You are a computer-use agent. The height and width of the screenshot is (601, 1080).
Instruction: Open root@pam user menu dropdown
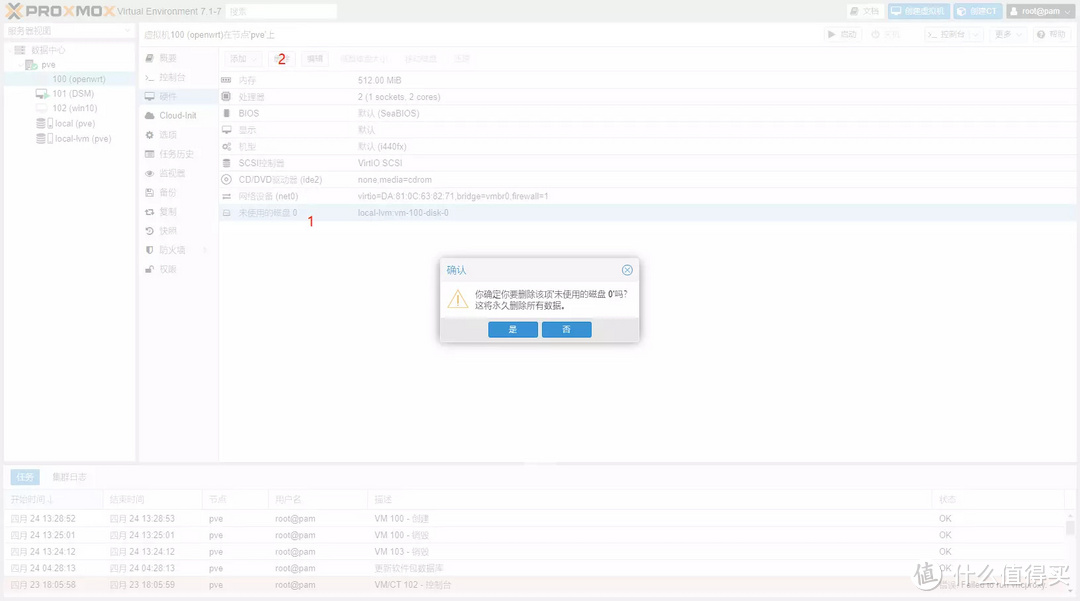(x=1041, y=11)
